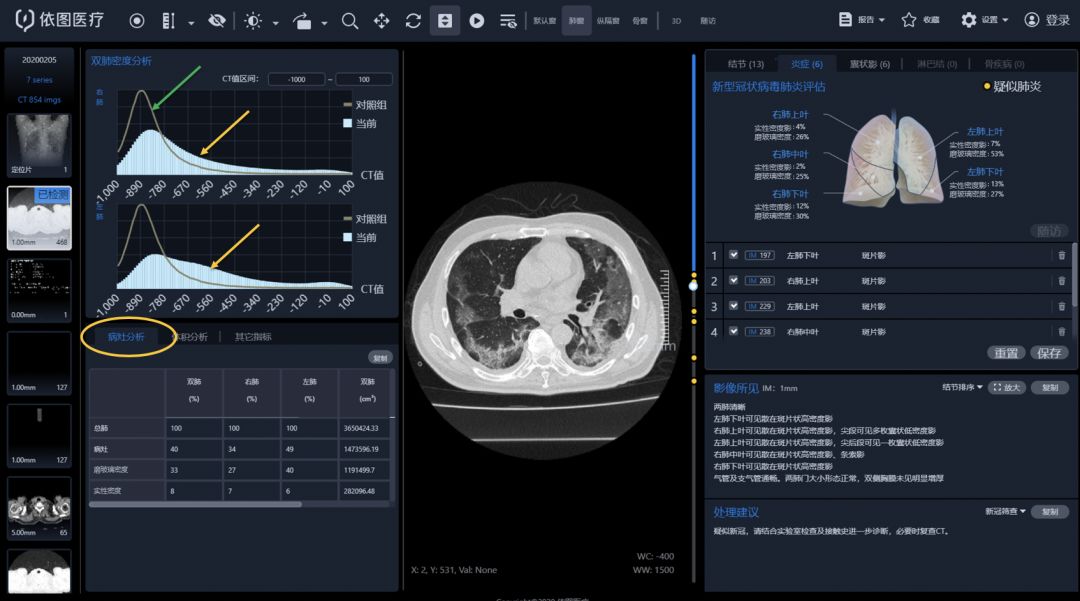Expand the ruler tool dropdown arrow
This screenshot has width=1080, height=601.
pos(191,23)
